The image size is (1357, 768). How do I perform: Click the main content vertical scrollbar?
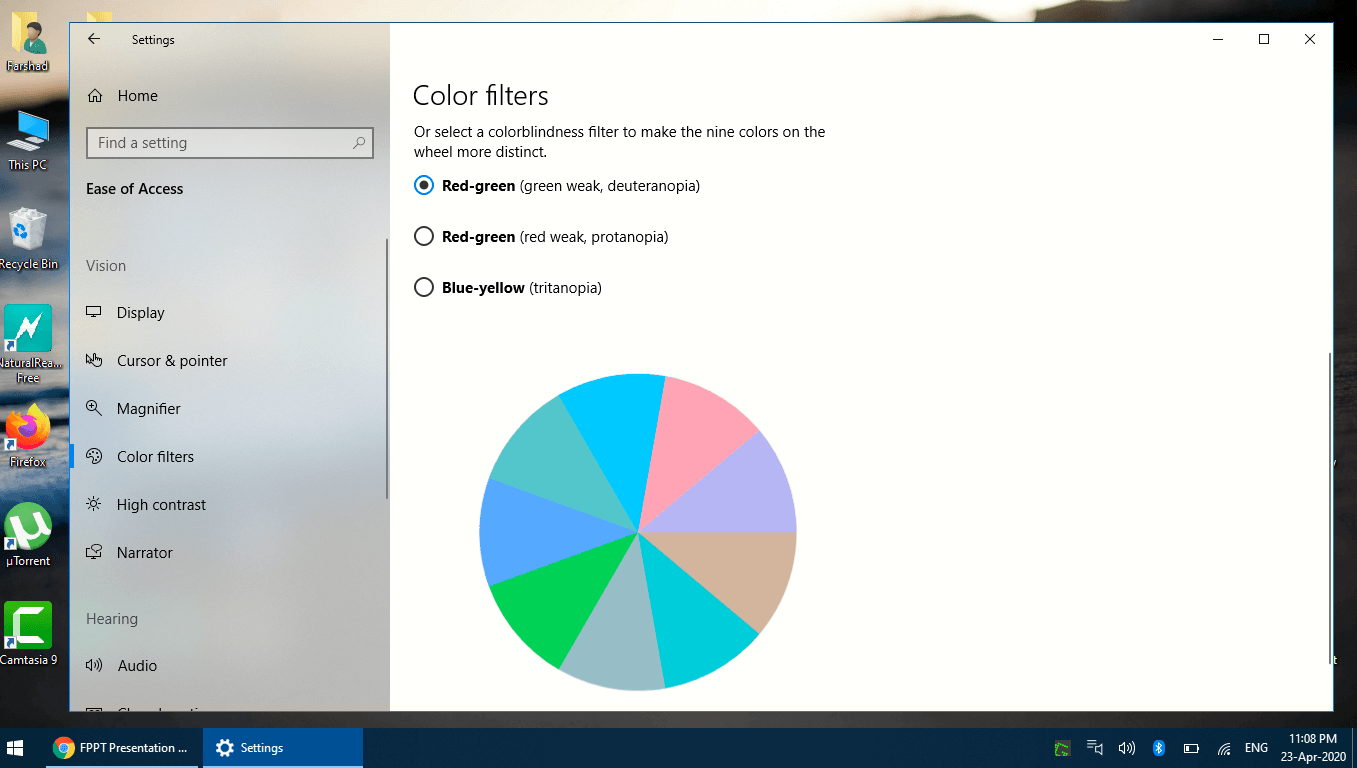coord(1329,500)
